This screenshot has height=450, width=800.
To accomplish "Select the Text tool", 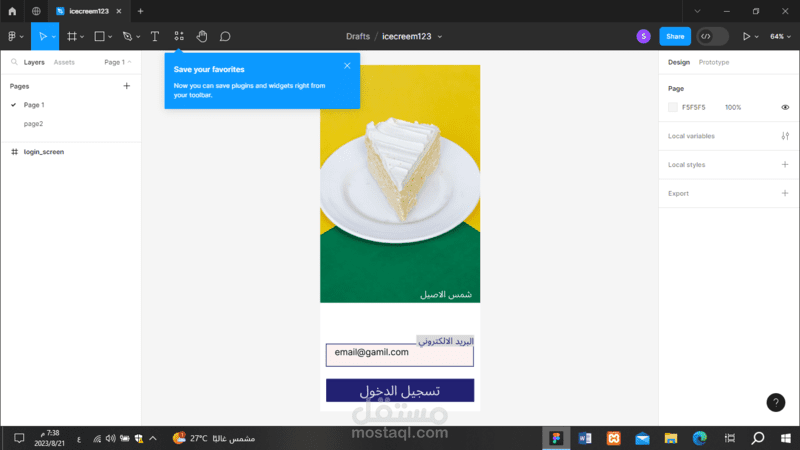I will pos(155,36).
